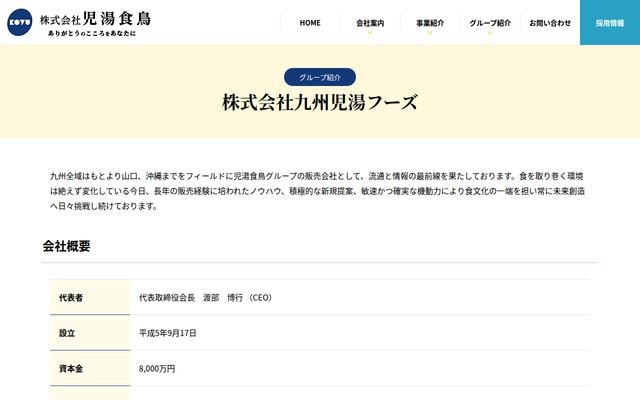Click the 採用情報 blue button

[610, 22]
